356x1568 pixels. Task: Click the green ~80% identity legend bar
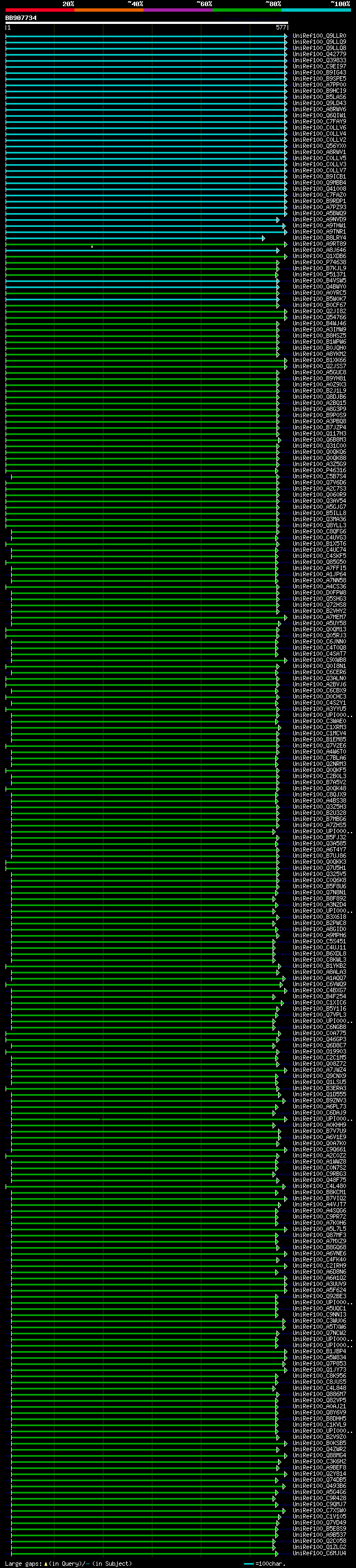coord(247,10)
